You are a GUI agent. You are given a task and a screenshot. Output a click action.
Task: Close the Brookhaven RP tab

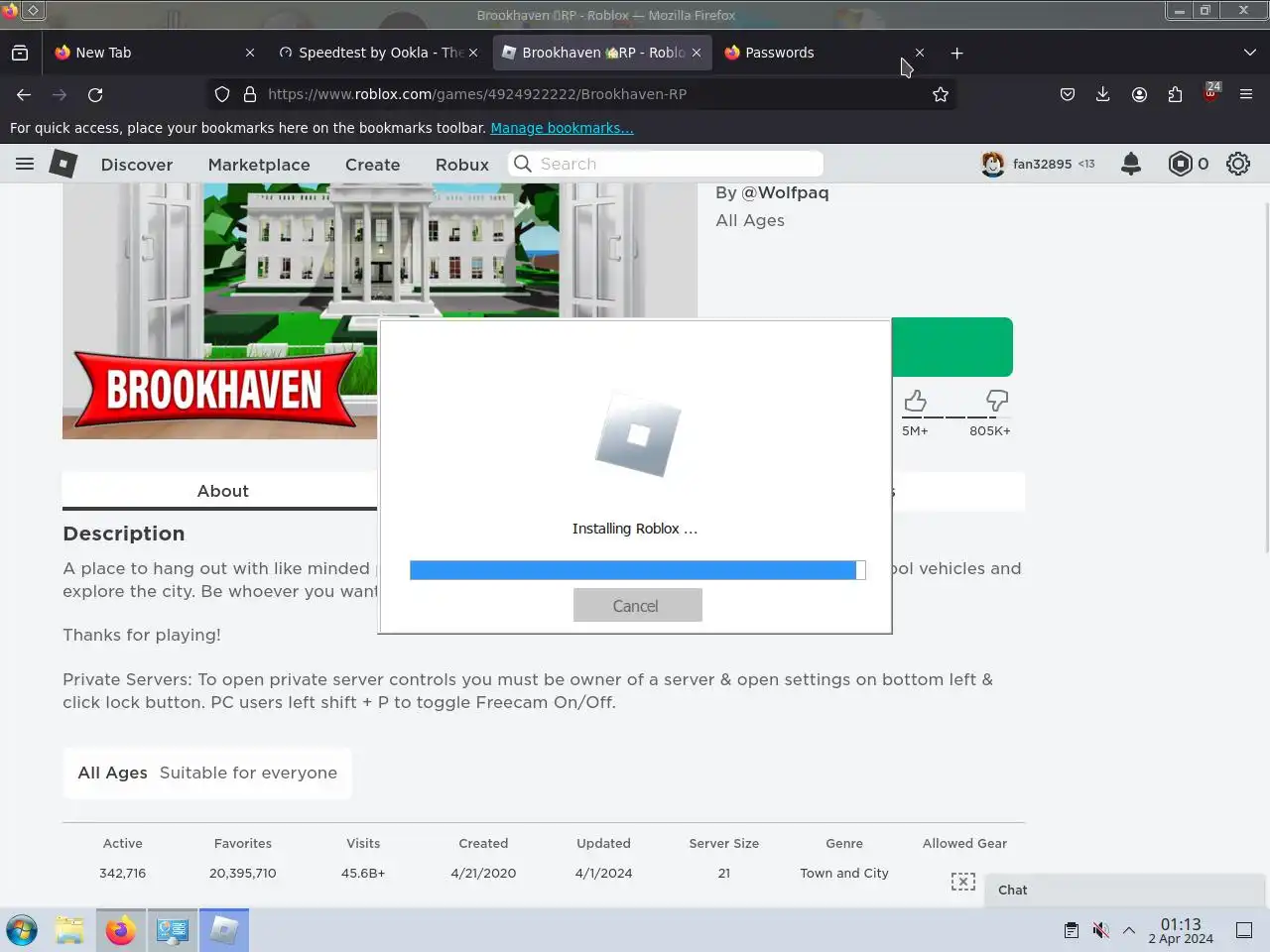point(697,53)
